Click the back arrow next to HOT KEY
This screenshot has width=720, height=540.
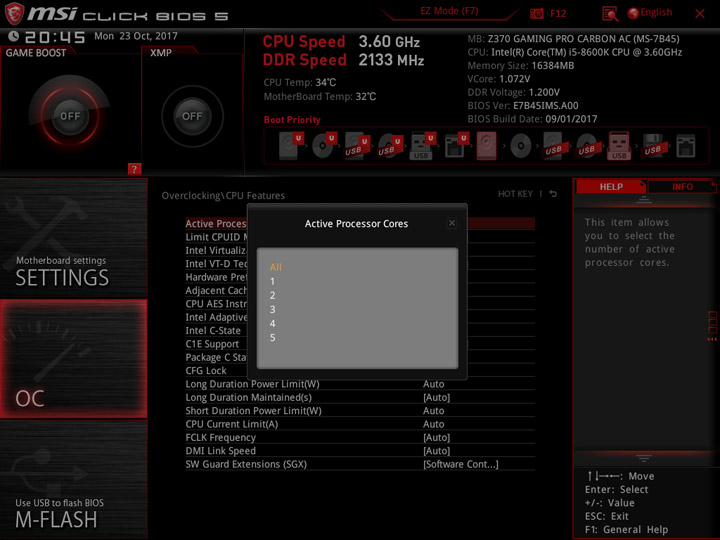pyautogui.click(x=553, y=194)
